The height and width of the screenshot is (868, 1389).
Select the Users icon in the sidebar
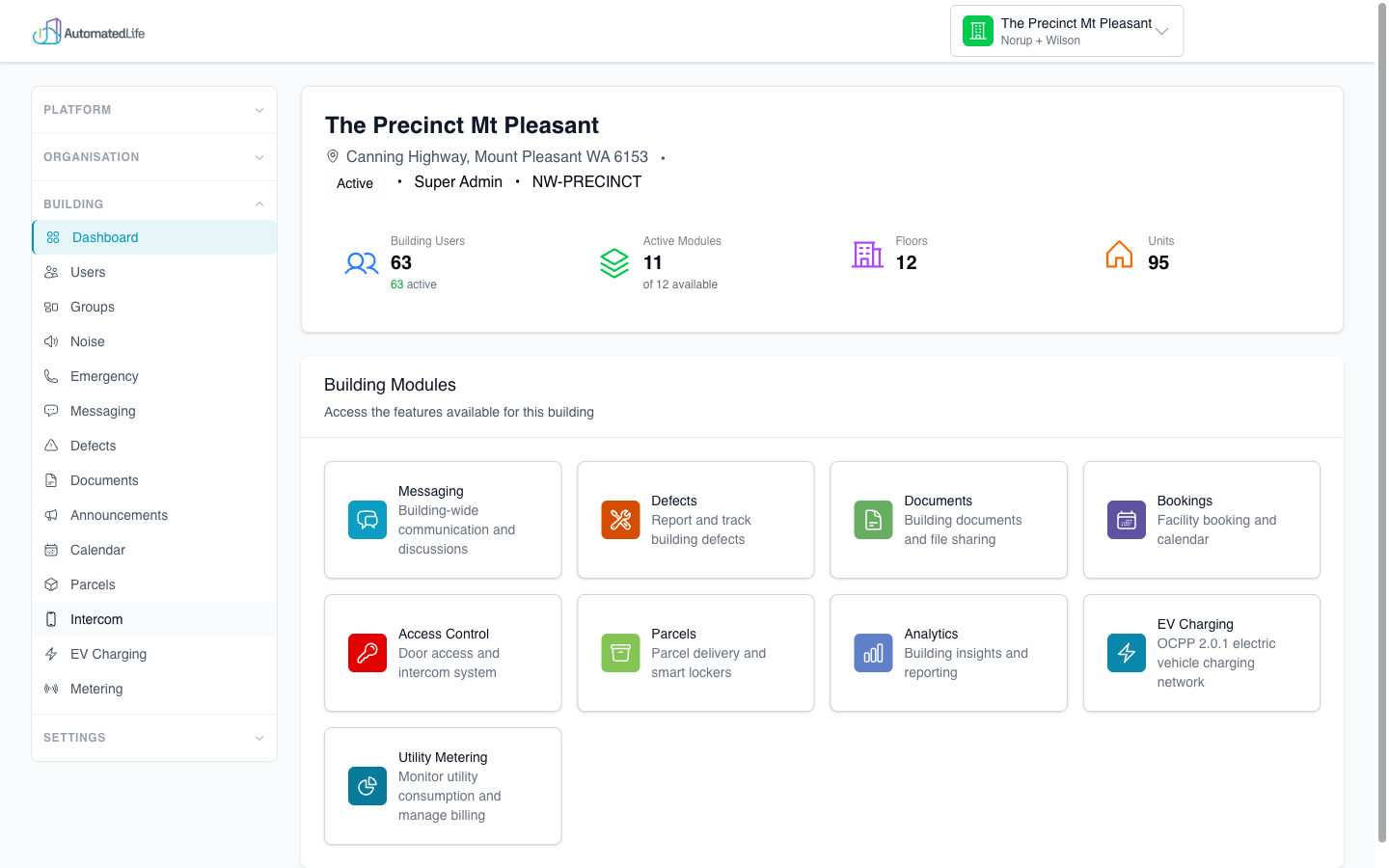coord(51,272)
